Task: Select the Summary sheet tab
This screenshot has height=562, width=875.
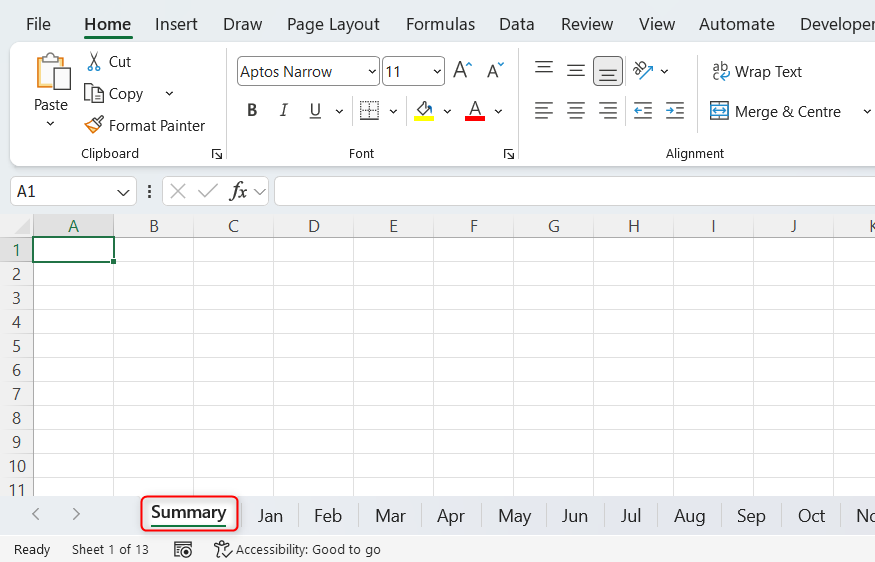Action: point(189,513)
